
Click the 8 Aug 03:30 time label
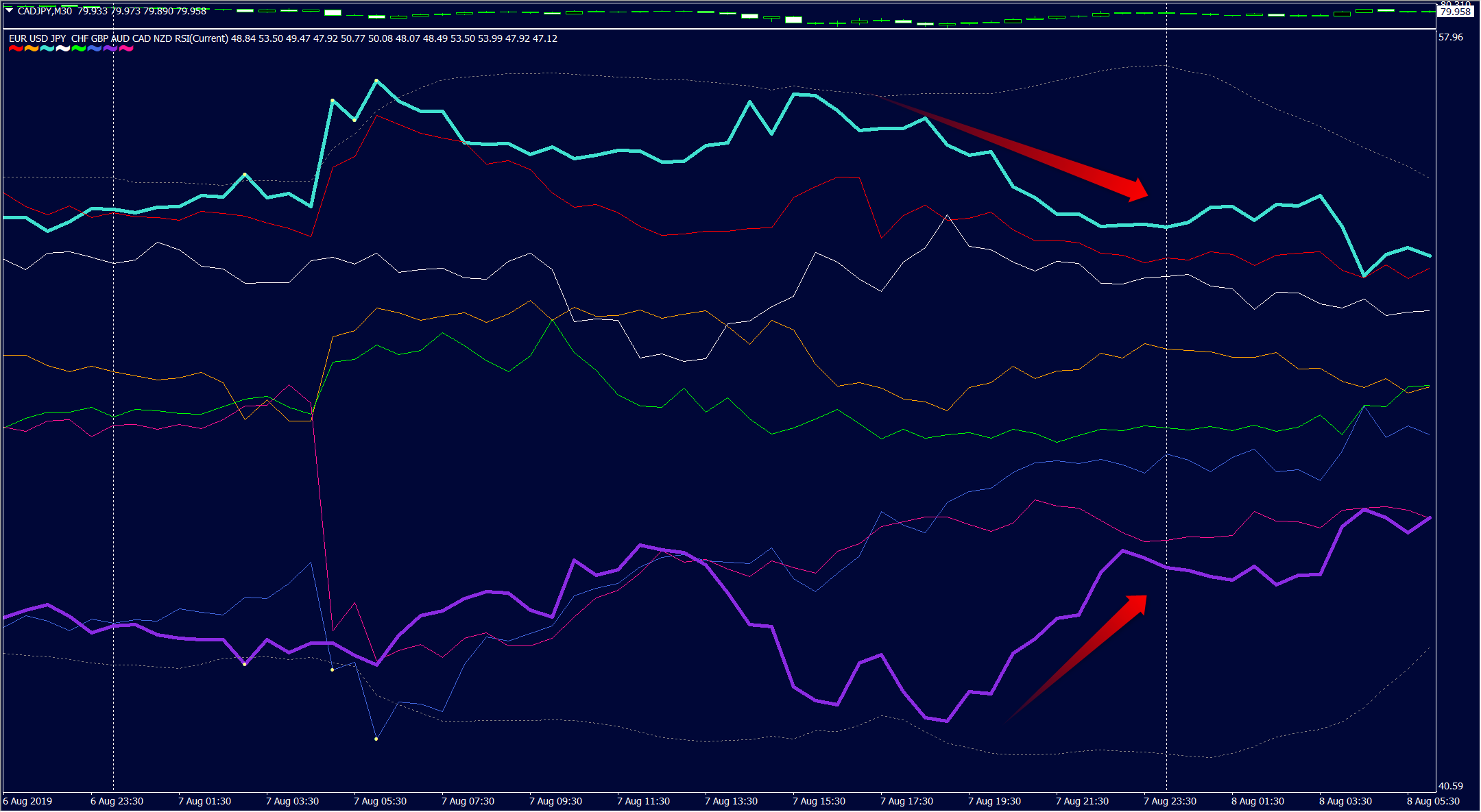(1345, 801)
